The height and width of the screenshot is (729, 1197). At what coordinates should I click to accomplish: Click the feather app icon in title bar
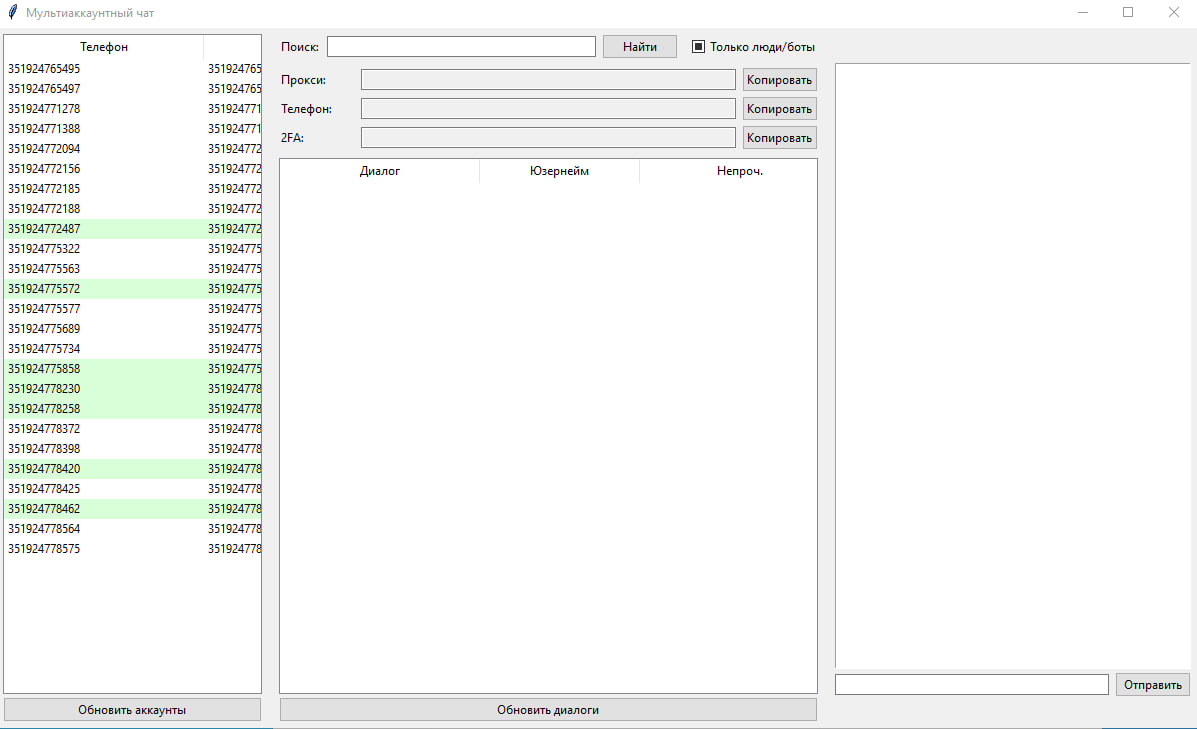click(12, 13)
